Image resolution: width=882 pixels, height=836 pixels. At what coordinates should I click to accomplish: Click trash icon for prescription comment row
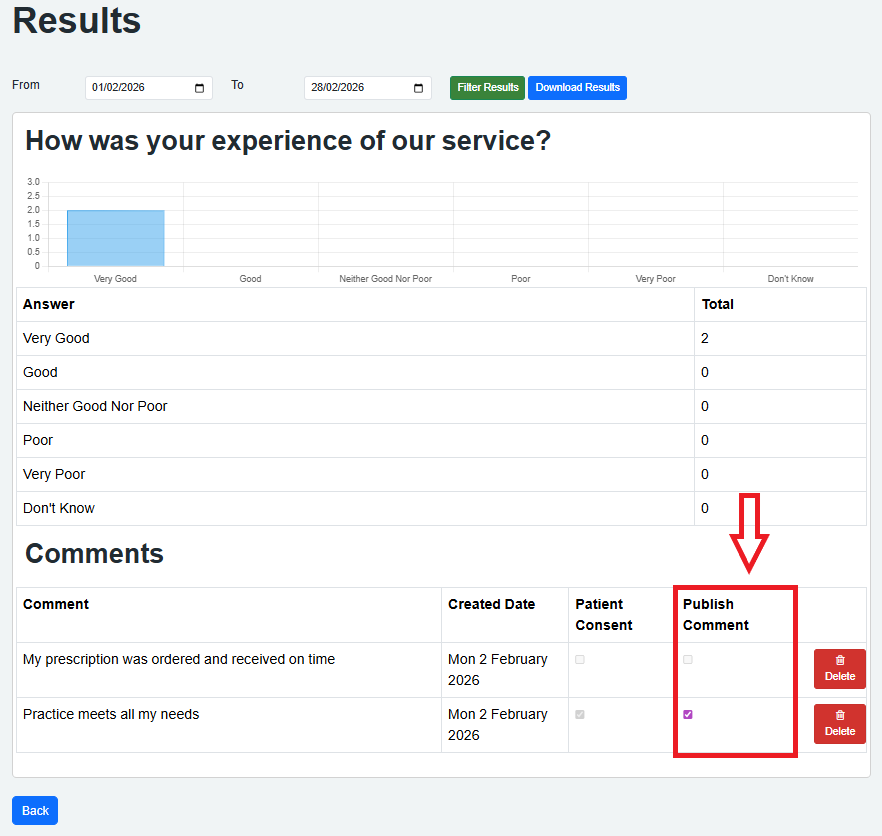pyautogui.click(x=840, y=660)
